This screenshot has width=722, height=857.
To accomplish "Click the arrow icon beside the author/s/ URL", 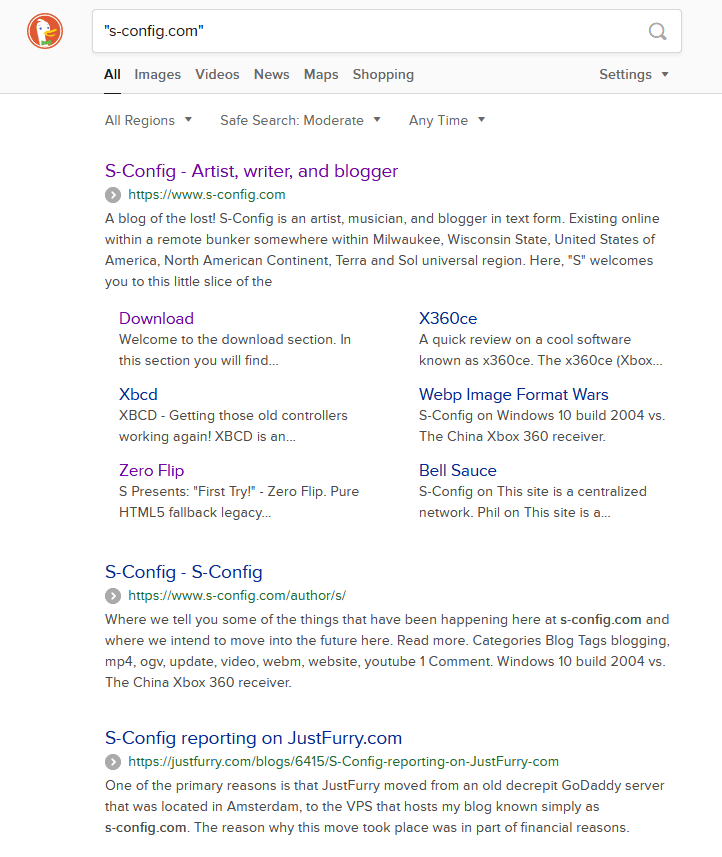I will 113,596.
